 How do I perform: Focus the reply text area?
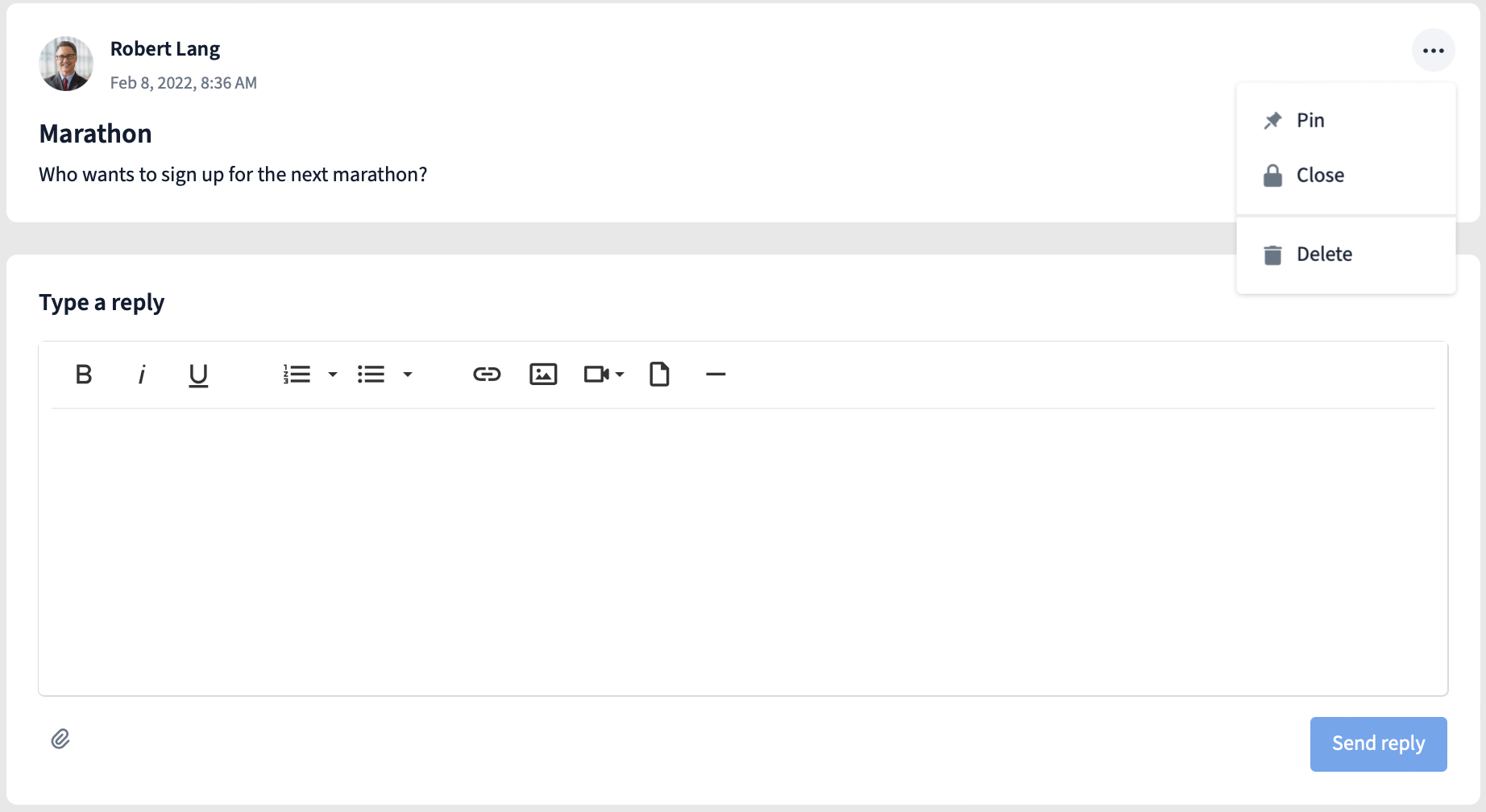(x=743, y=552)
